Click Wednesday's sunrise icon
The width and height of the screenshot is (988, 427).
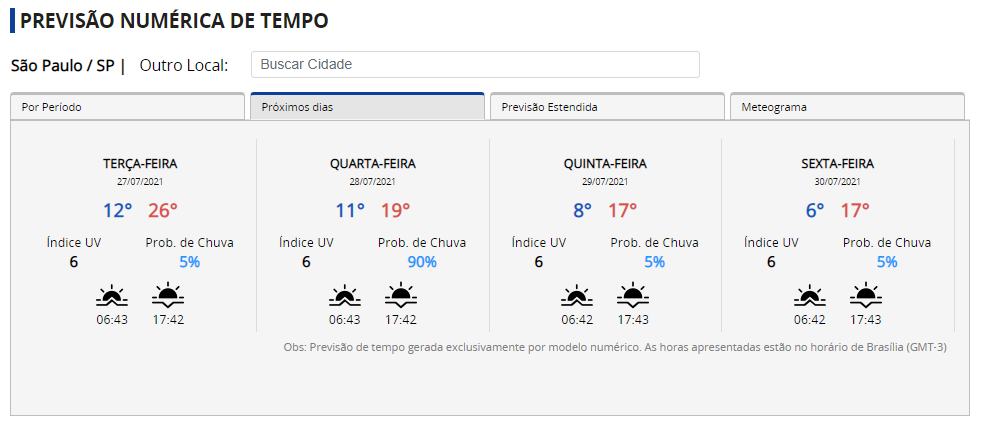[x=345, y=296]
